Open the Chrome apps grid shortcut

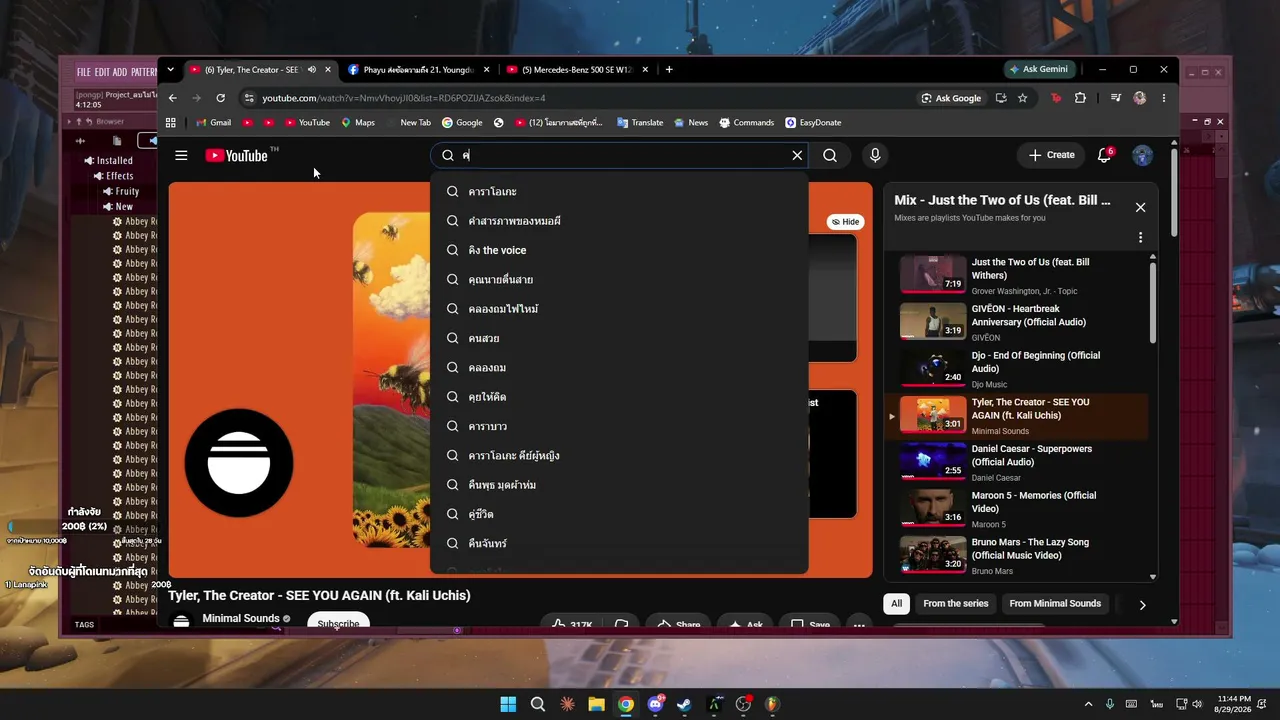171,123
